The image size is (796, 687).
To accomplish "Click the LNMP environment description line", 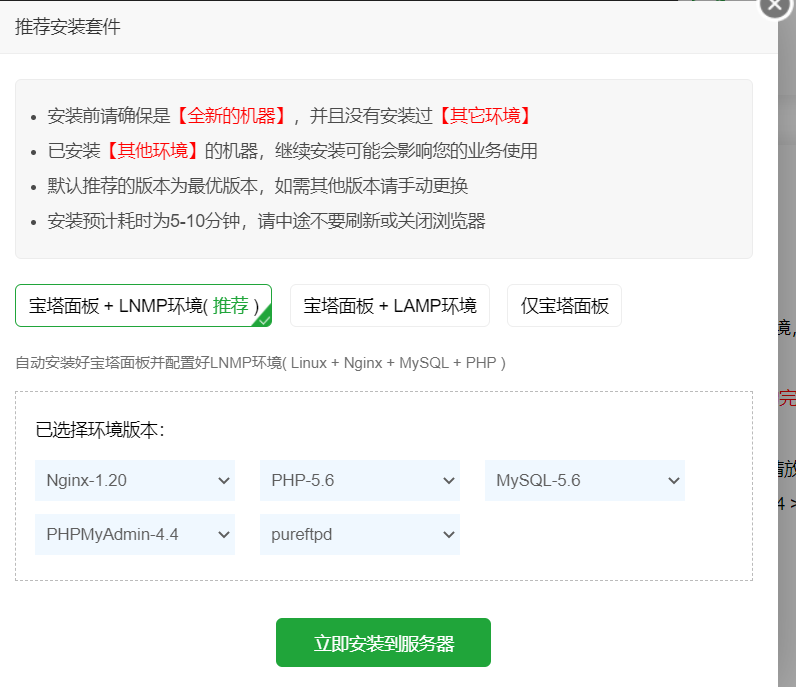I will point(260,363).
